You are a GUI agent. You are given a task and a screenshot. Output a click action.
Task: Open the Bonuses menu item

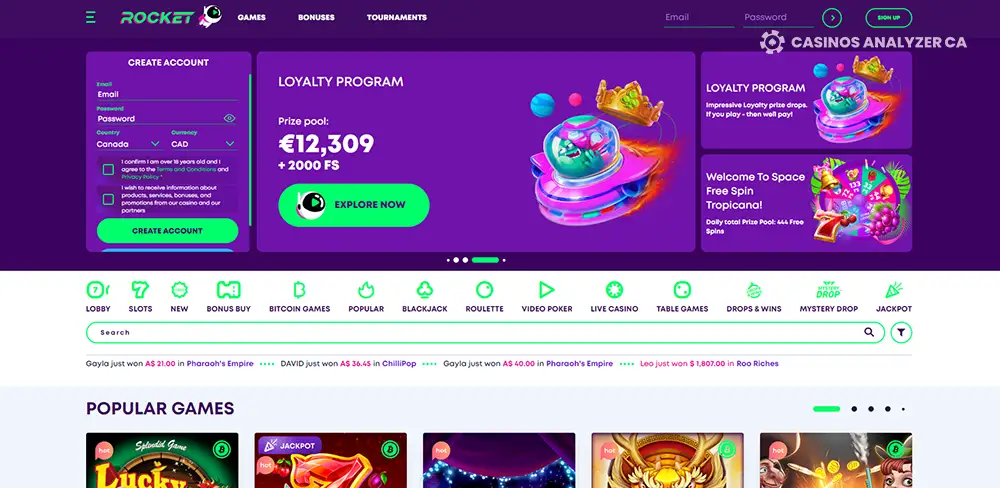(x=316, y=18)
